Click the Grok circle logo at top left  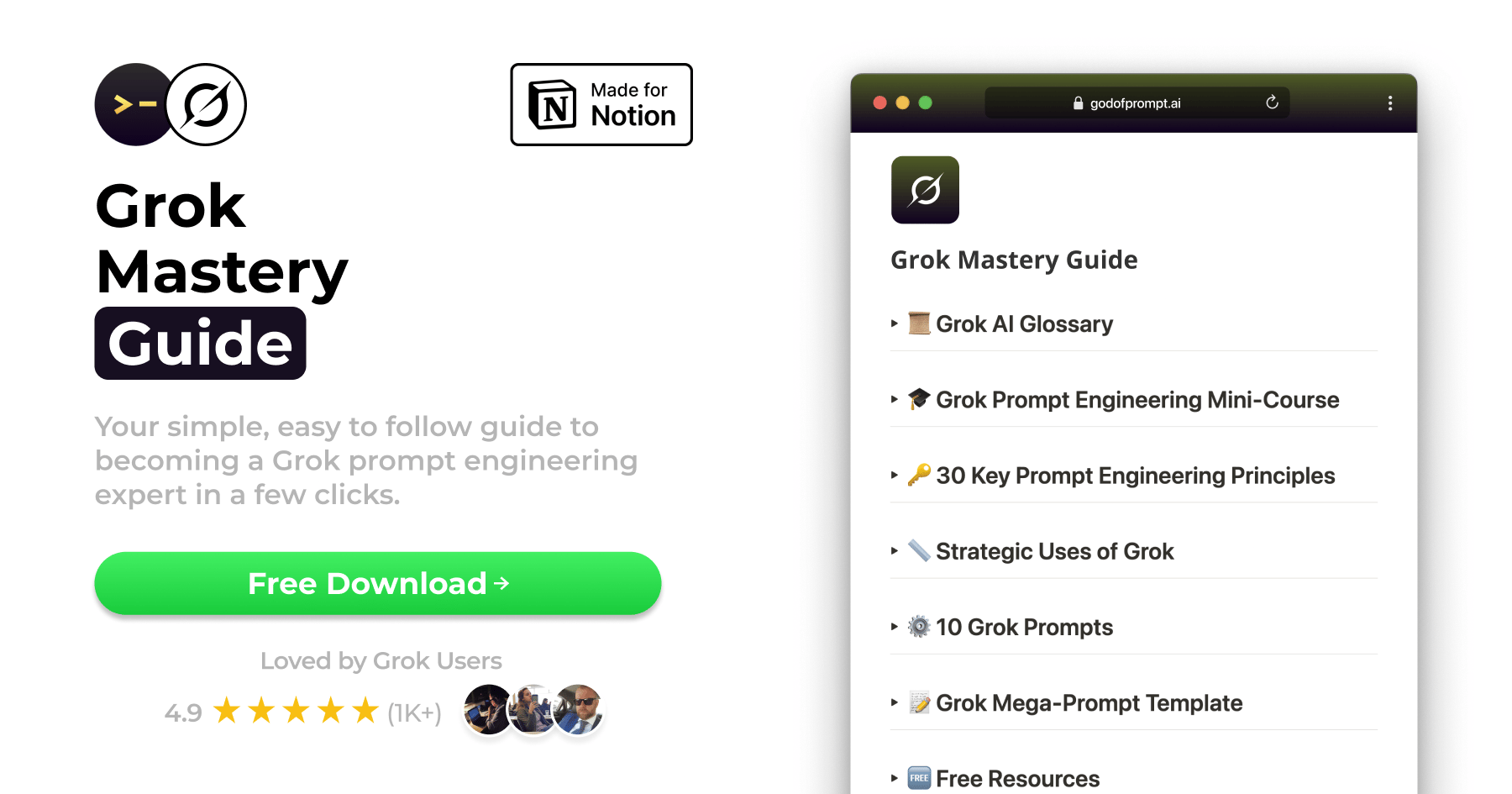point(206,104)
